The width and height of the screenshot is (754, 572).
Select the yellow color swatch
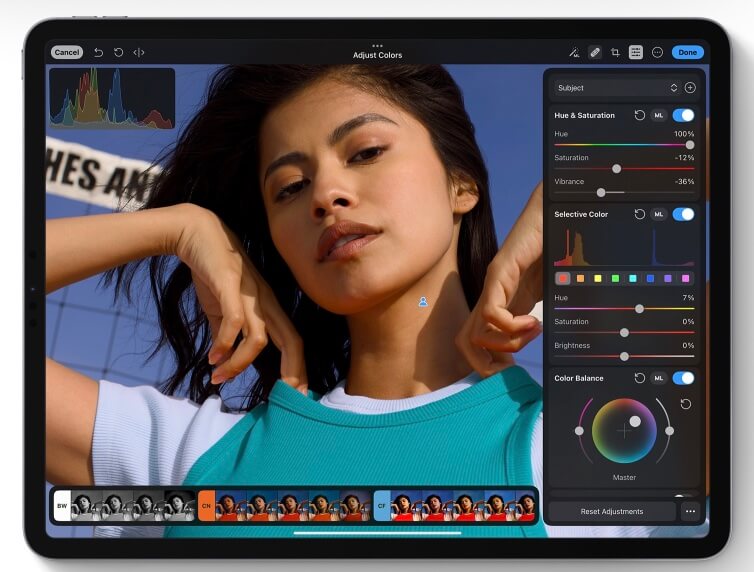coord(598,278)
